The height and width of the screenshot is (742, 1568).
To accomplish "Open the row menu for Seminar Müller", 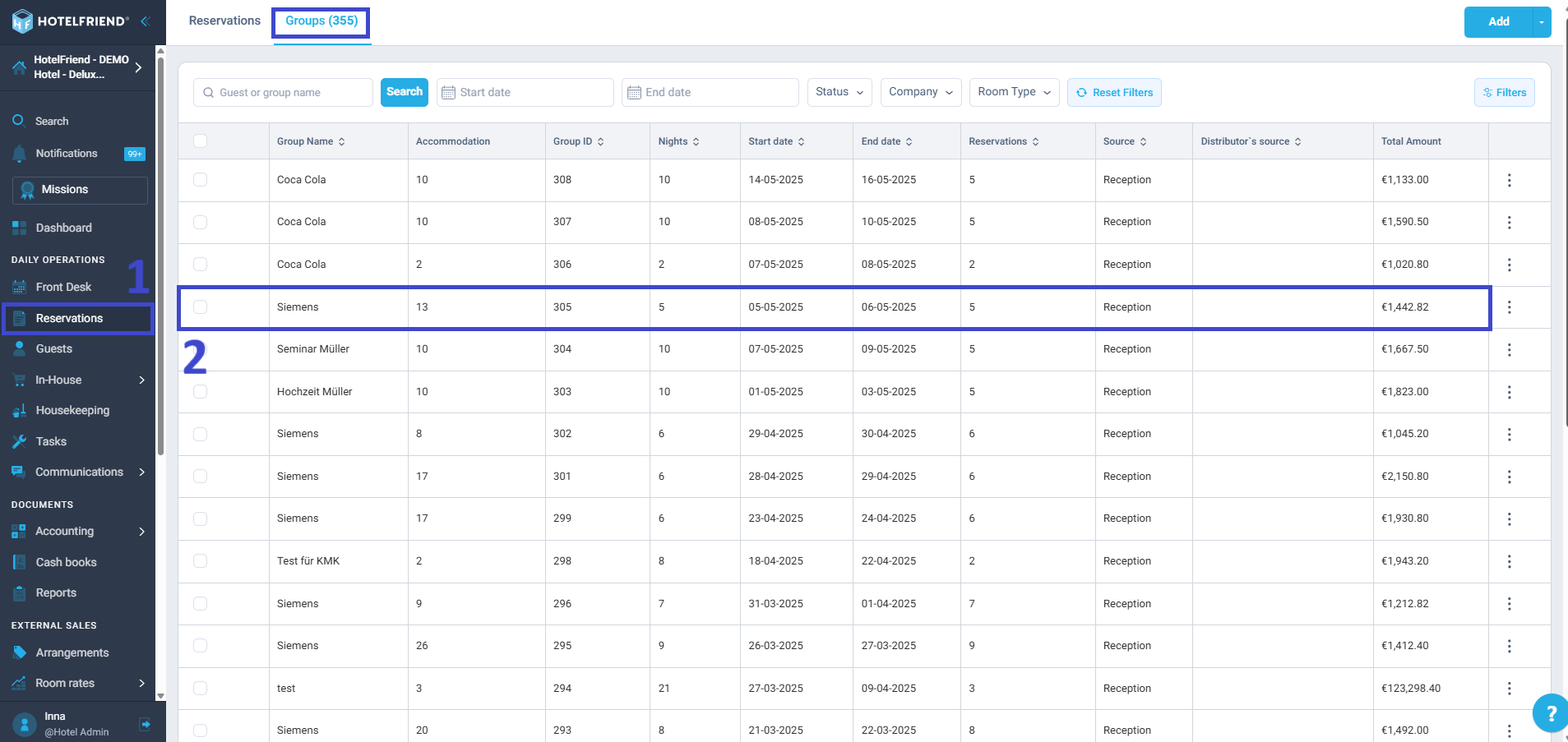I will [x=1509, y=350].
